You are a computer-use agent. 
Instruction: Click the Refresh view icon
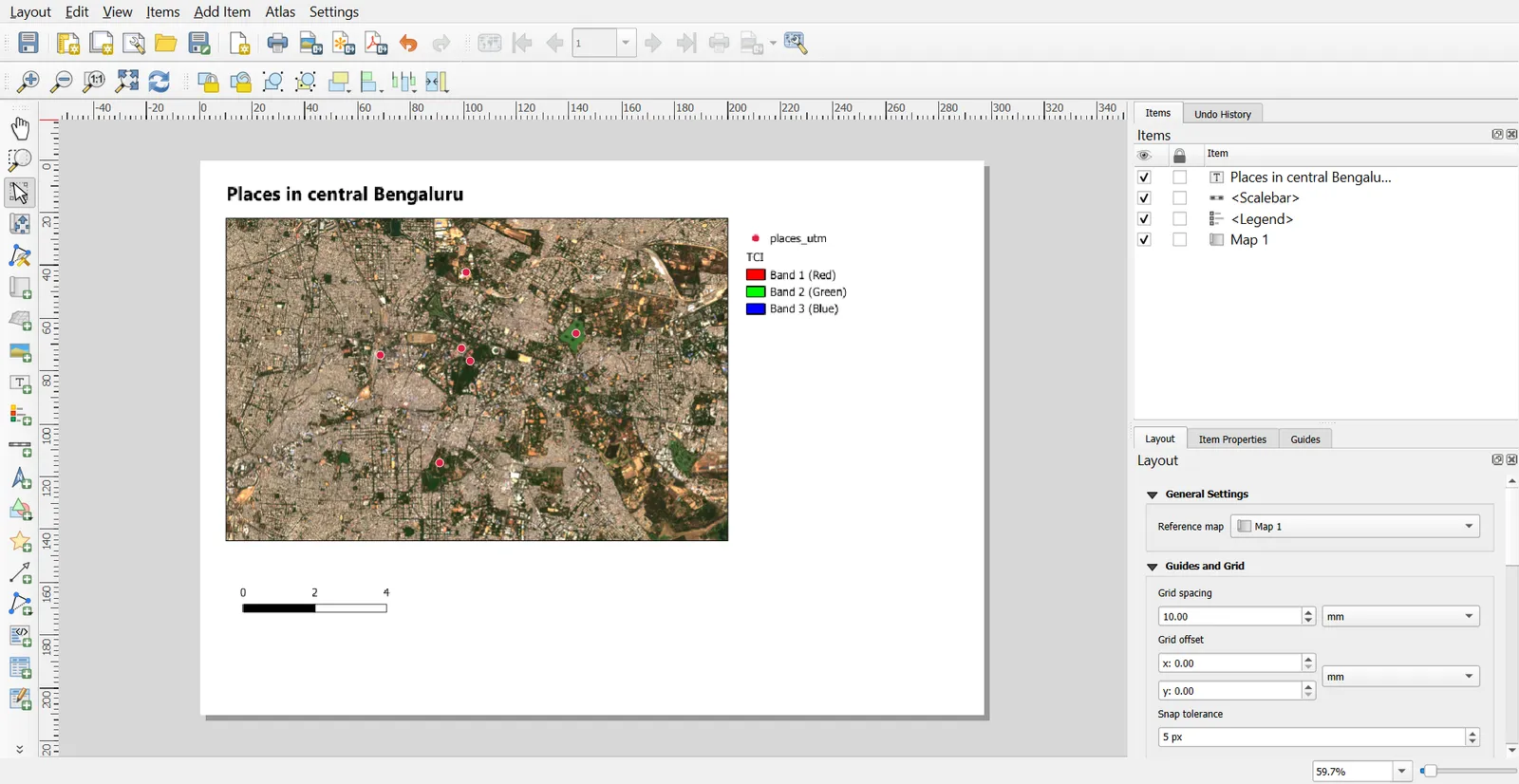[x=159, y=82]
